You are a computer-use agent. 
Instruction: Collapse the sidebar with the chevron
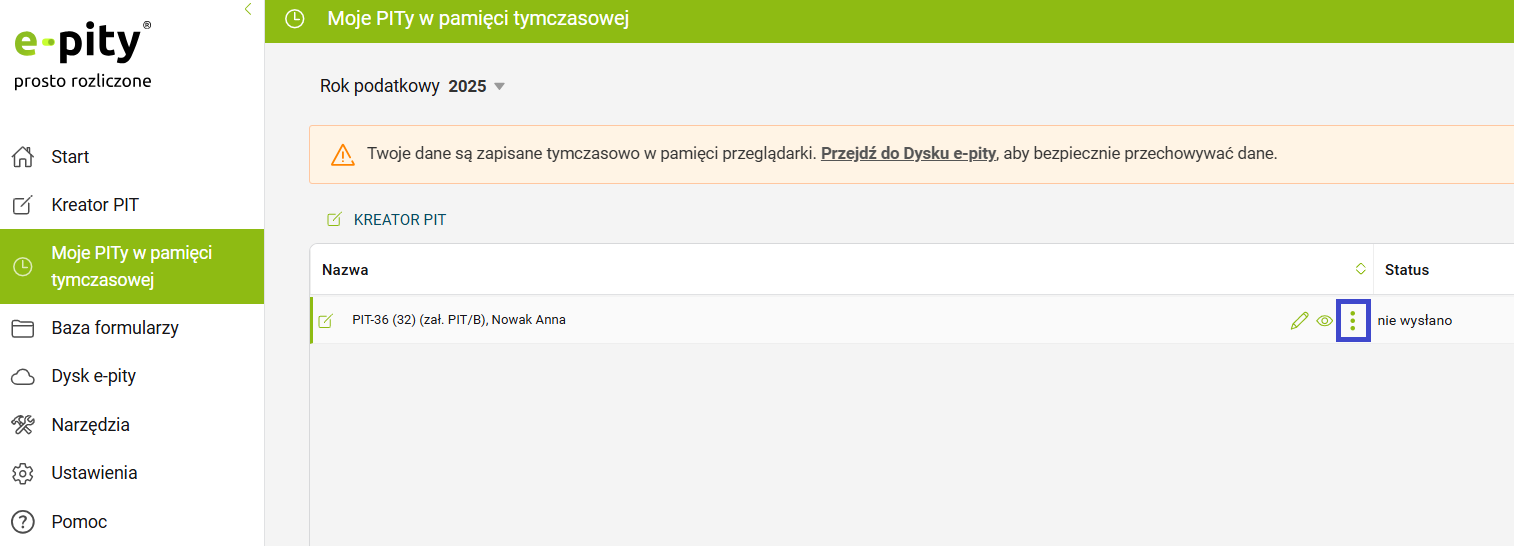[x=248, y=9]
